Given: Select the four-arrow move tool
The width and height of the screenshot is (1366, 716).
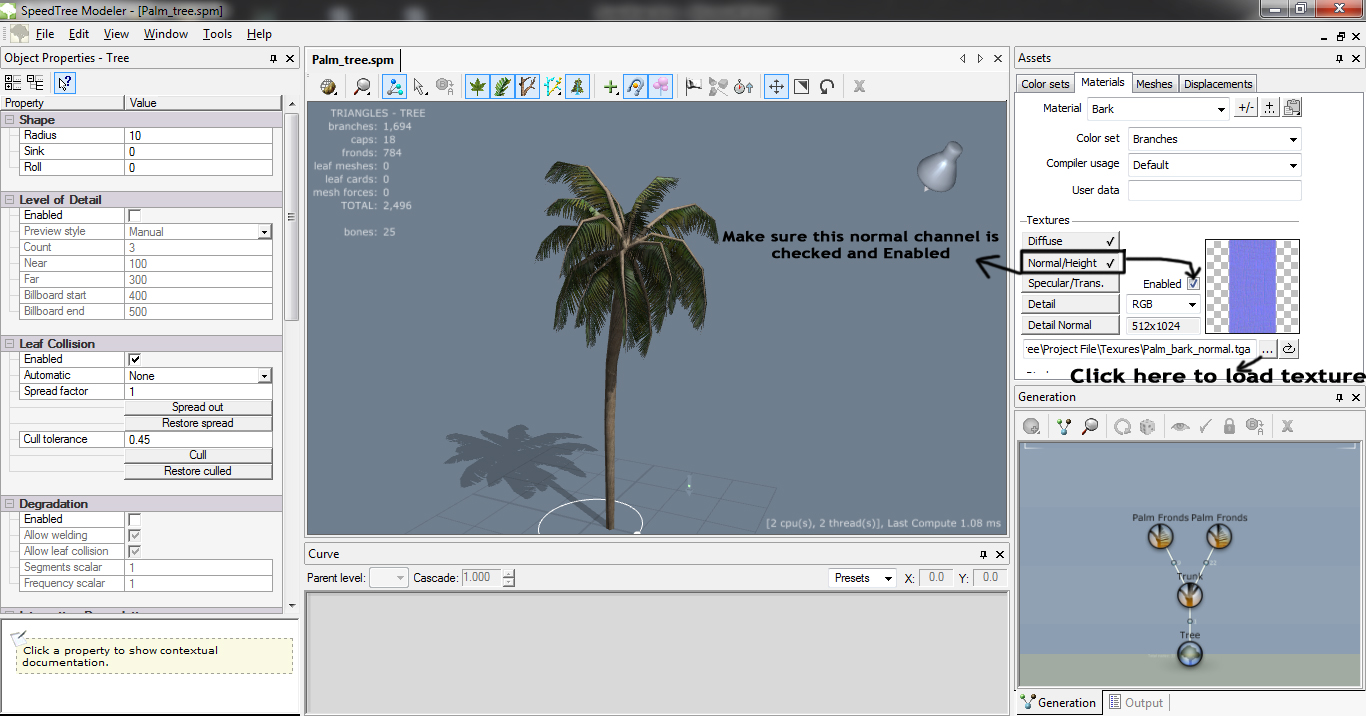Looking at the screenshot, I should tap(776, 87).
